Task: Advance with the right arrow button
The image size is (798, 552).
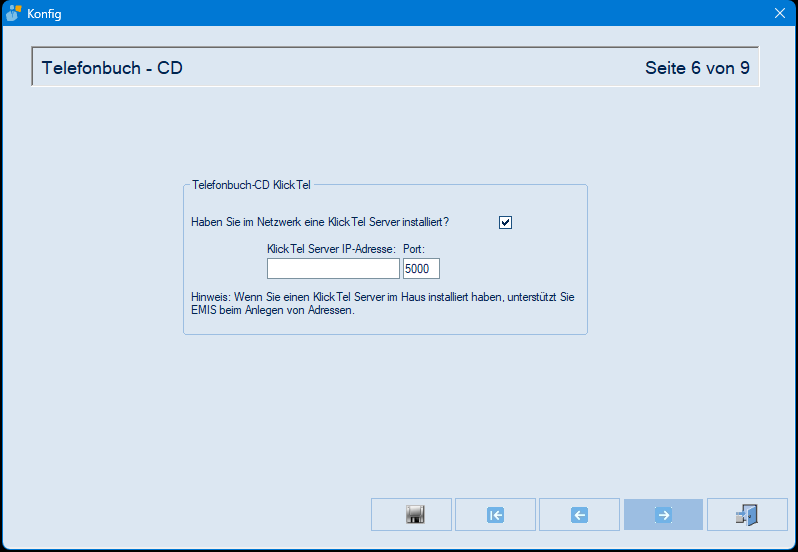Action: (663, 514)
